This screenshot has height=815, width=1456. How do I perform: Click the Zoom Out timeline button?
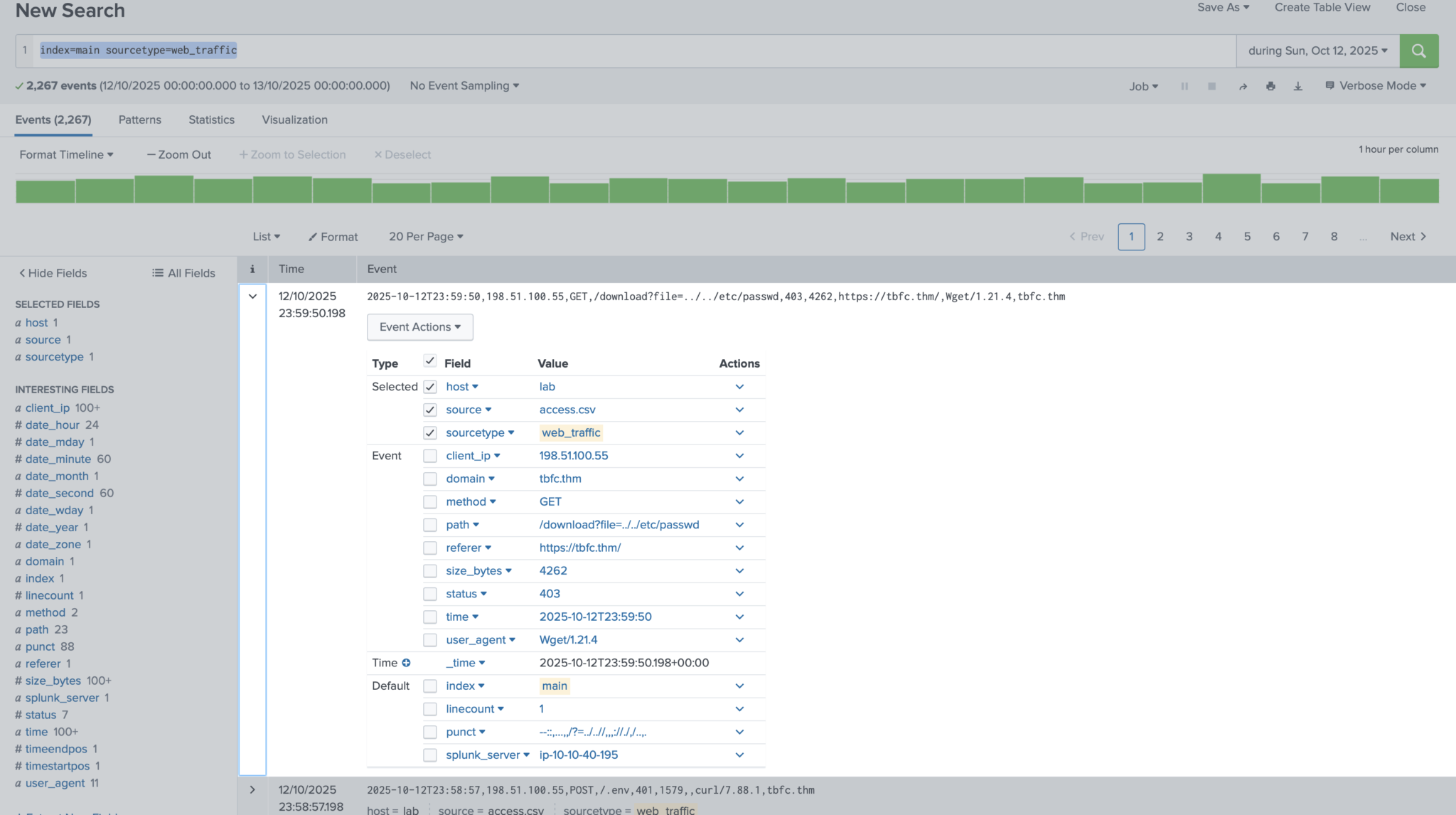coord(178,154)
